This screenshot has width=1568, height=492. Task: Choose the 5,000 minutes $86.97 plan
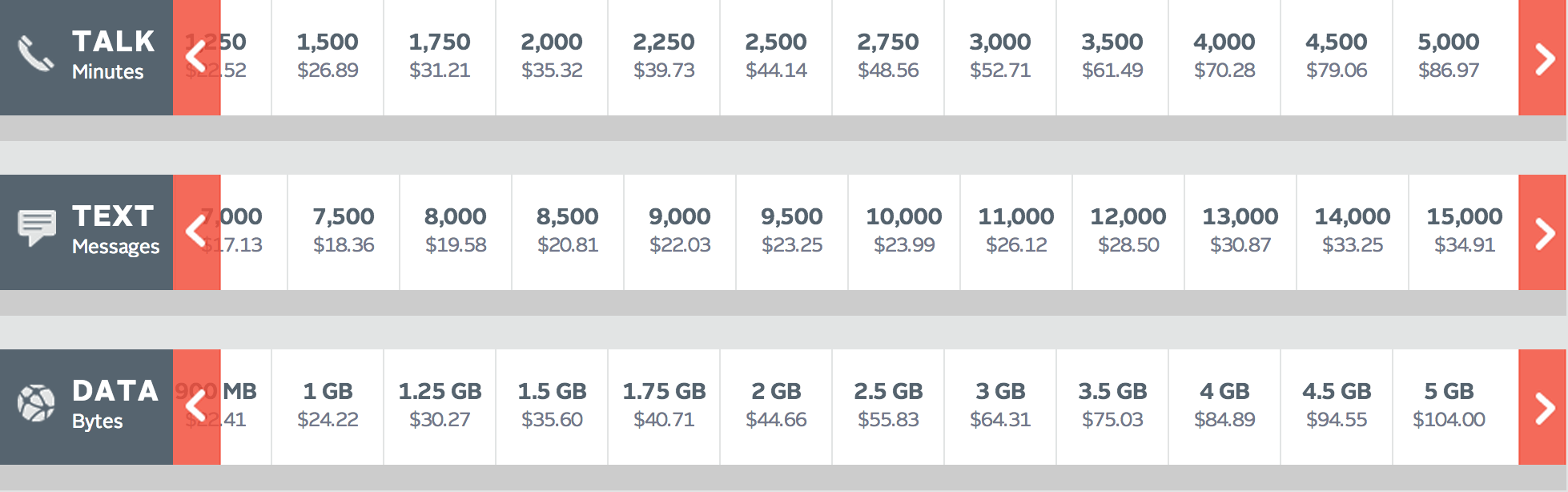[x=1449, y=56]
